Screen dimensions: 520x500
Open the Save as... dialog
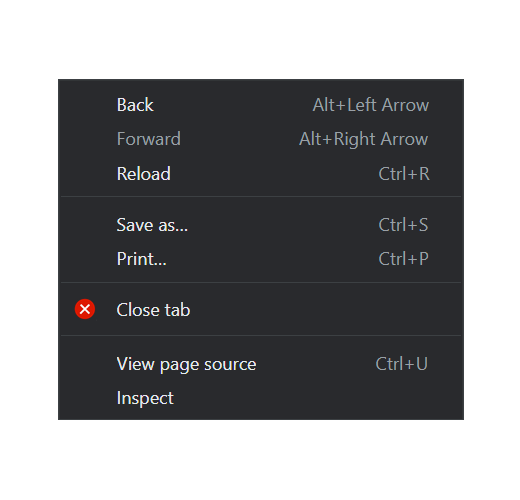click(x=261, y=225)
